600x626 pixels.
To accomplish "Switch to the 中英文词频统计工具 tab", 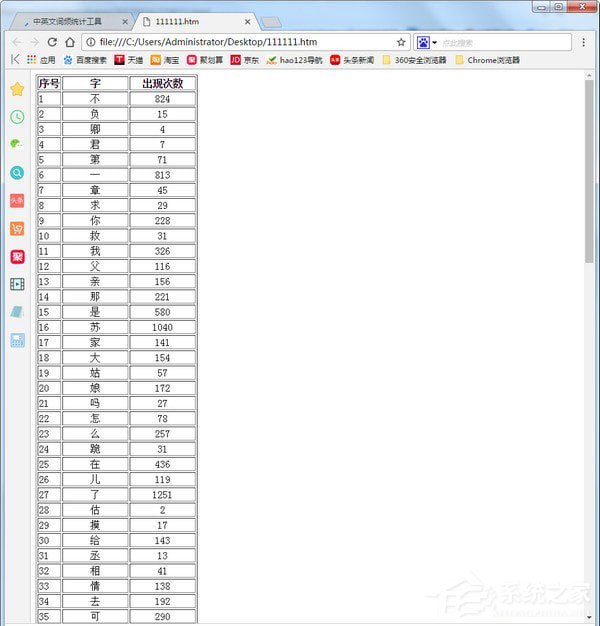I will [x=70, y=20].
